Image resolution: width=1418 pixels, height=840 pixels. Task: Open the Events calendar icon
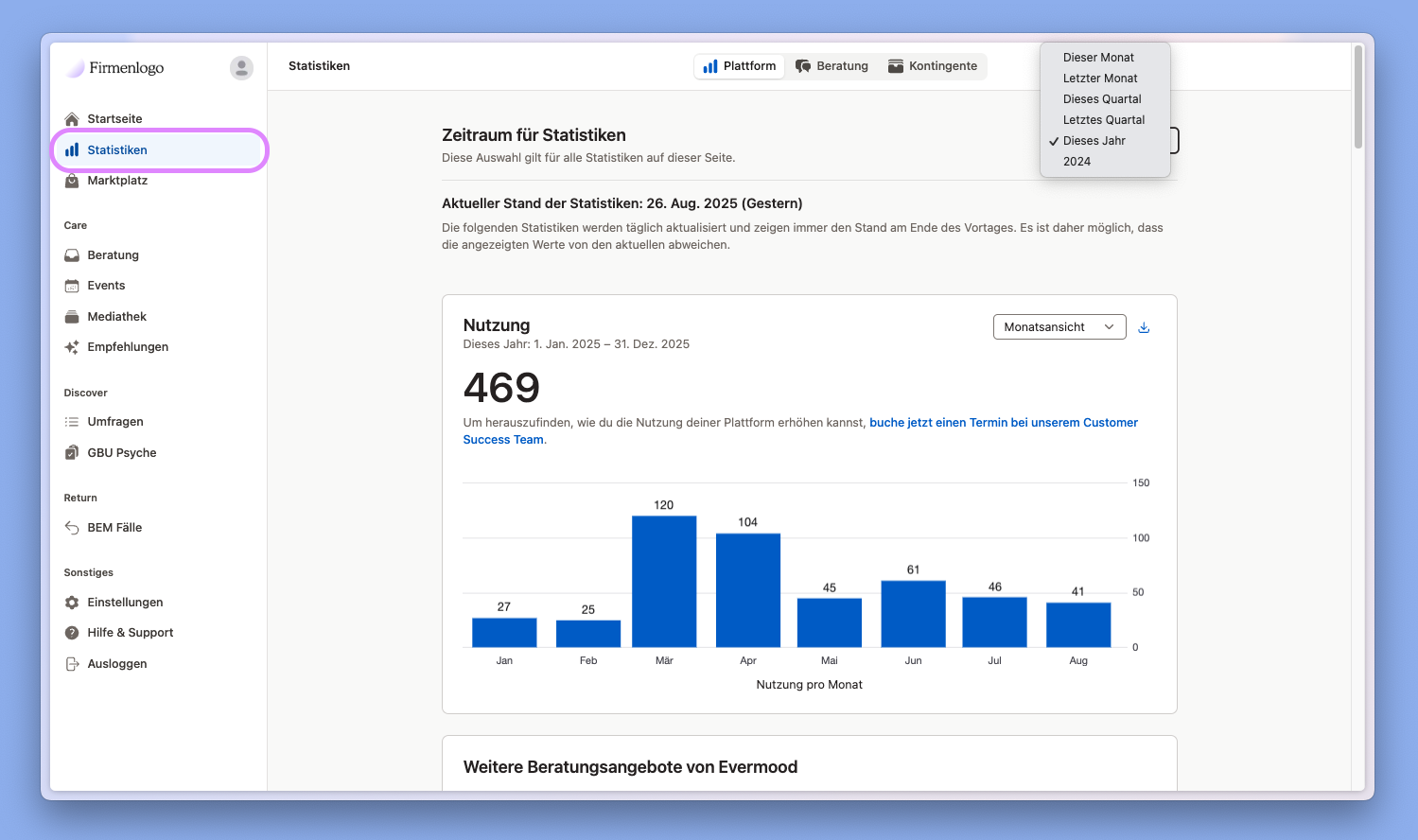click(72, 286)
